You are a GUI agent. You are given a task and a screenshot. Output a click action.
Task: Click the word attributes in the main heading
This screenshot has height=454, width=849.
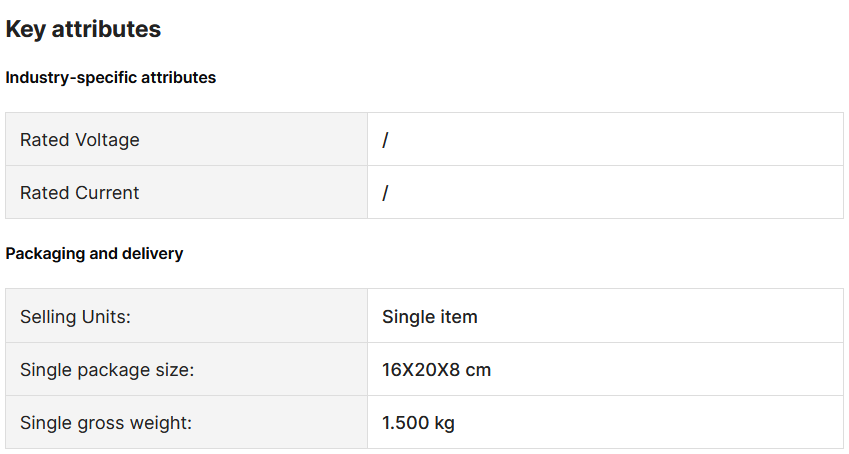[x=106, y=29]
